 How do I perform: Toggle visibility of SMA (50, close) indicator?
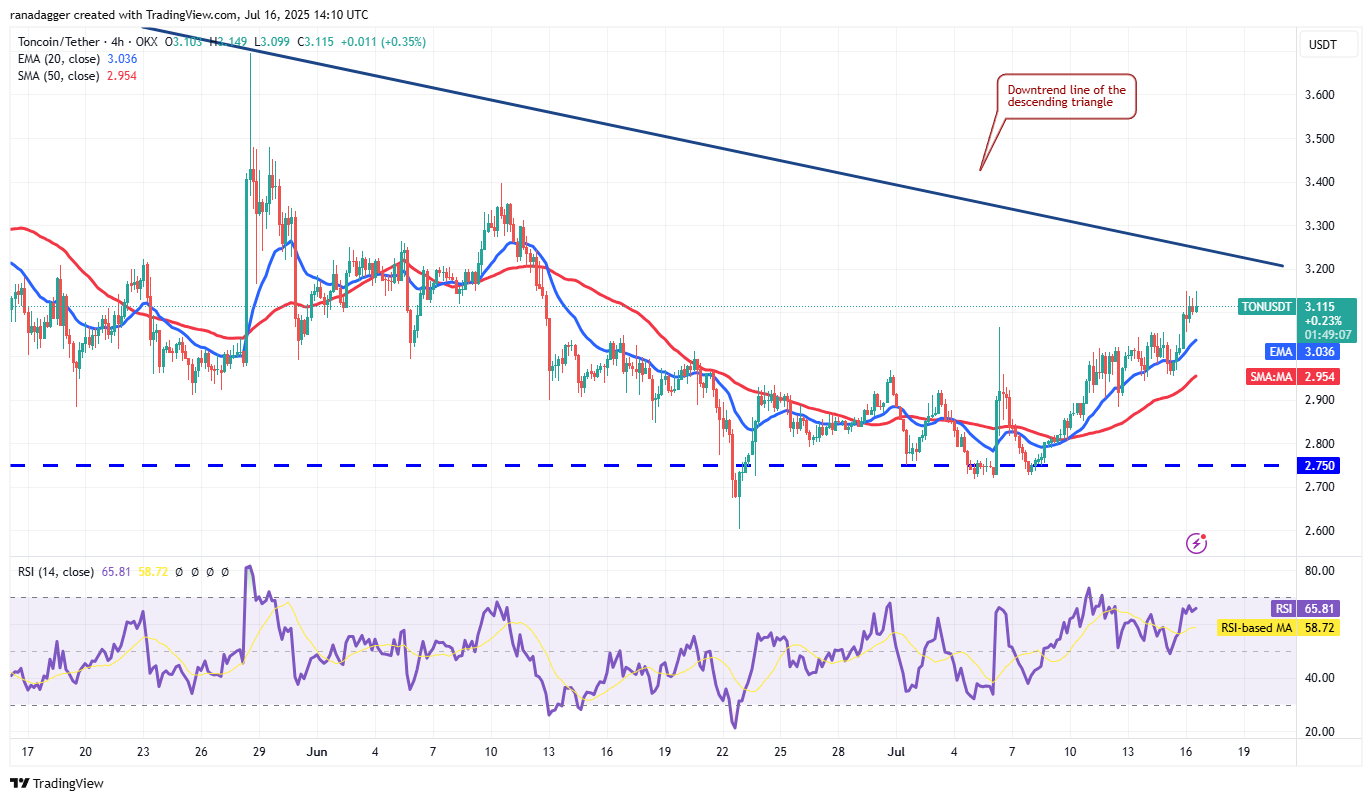[x=57, y=75]
